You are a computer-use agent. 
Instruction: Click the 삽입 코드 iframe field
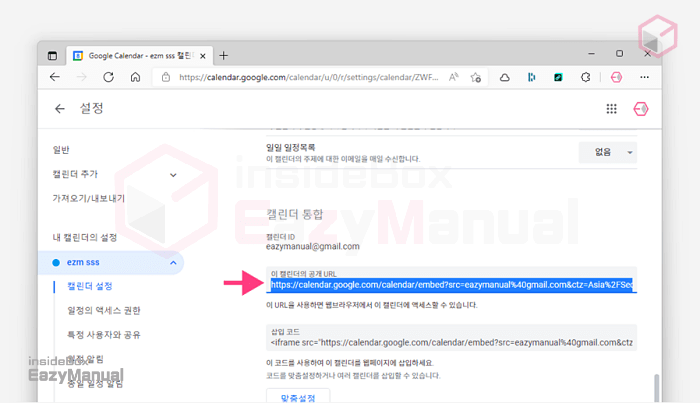click(x=451, y=337)
